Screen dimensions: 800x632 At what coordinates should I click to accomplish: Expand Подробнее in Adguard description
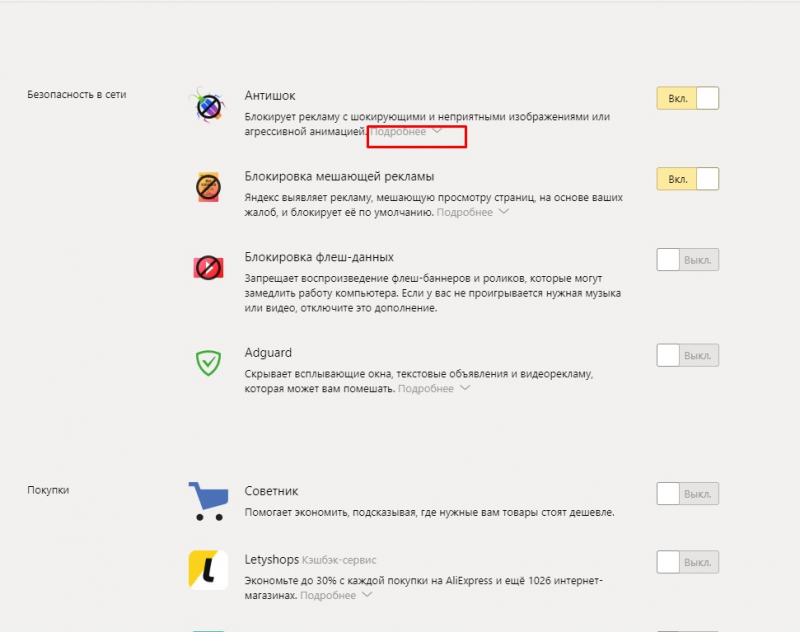point(434,389)
